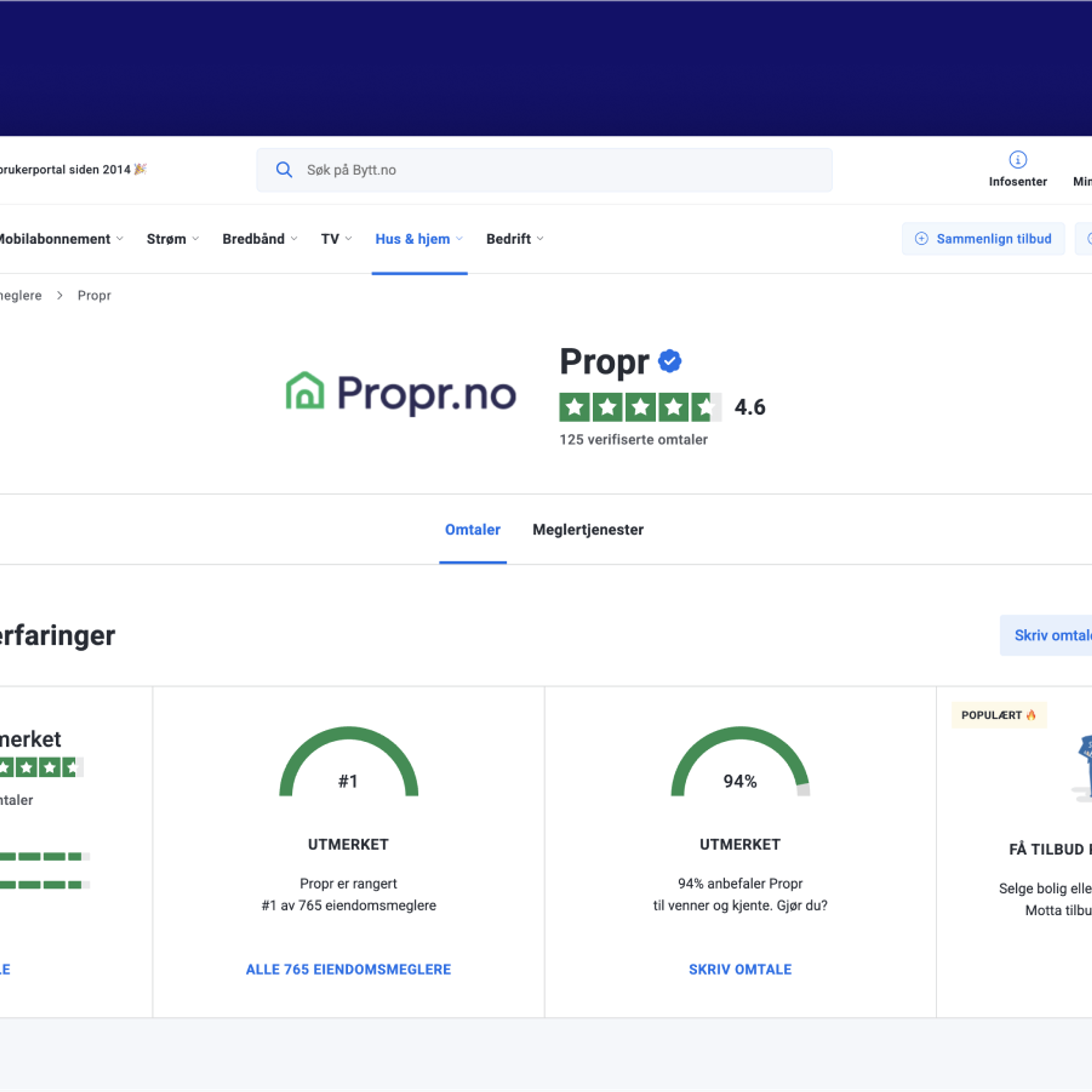
Task: Open the Infosenter info icon
Action: [1017, 160]
